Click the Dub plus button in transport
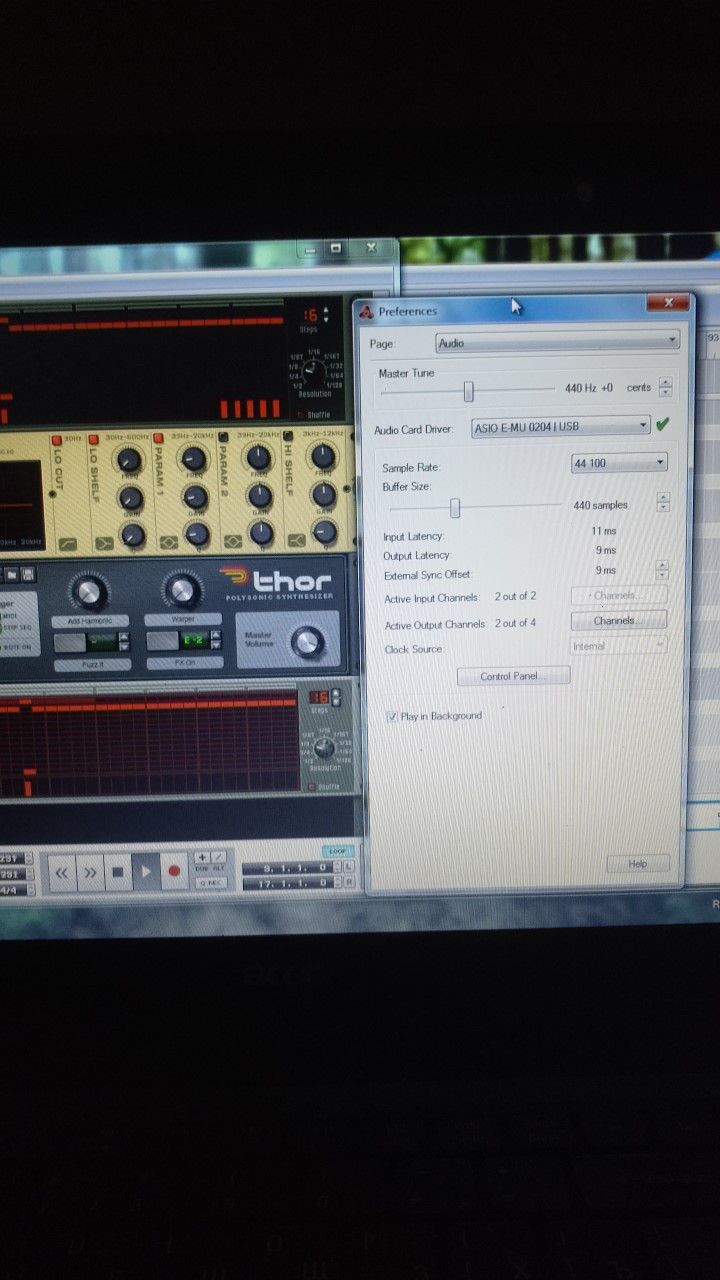 pos(202,857)
